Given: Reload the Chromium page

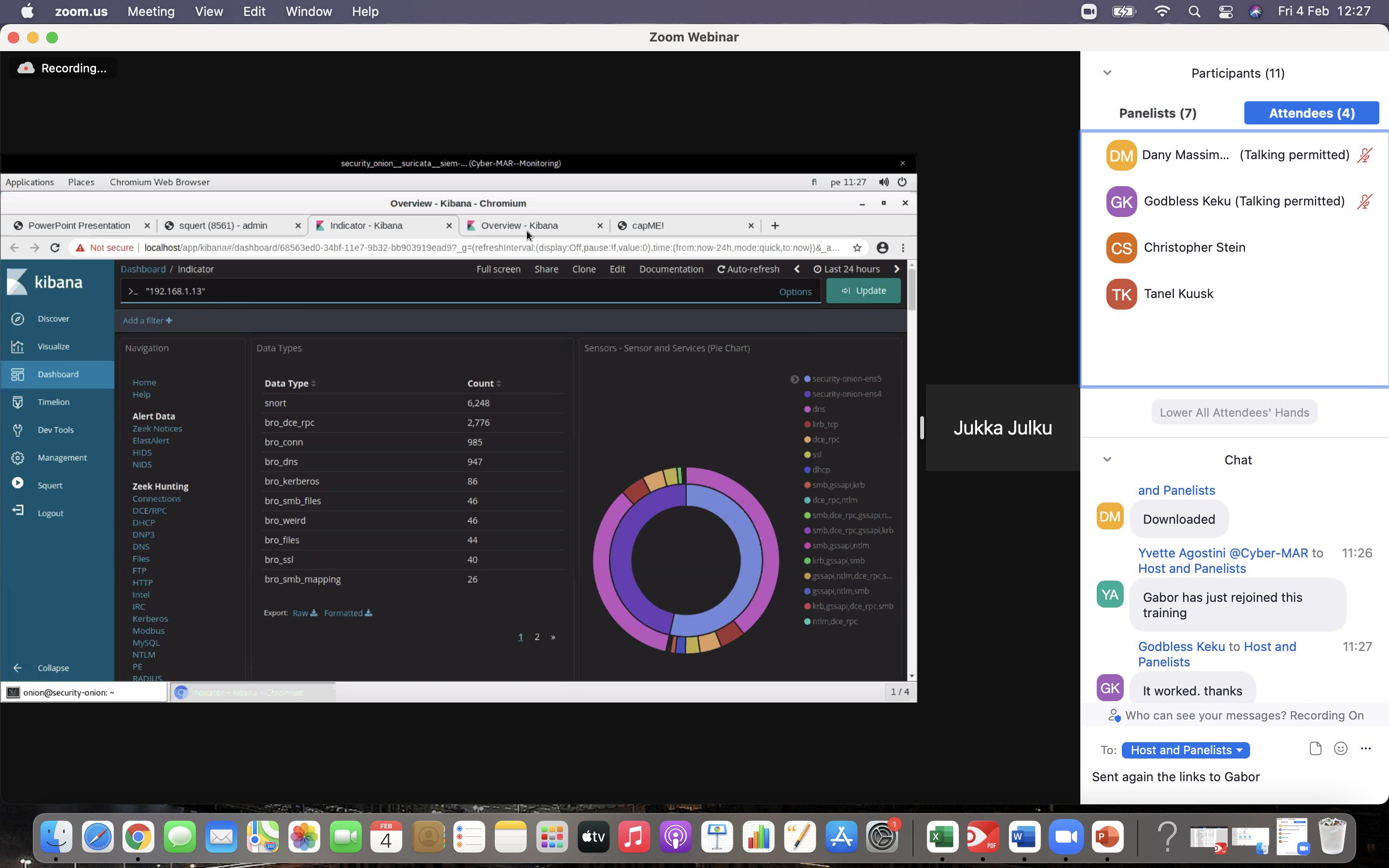Looking at the screenshot, I should [55, 248].
